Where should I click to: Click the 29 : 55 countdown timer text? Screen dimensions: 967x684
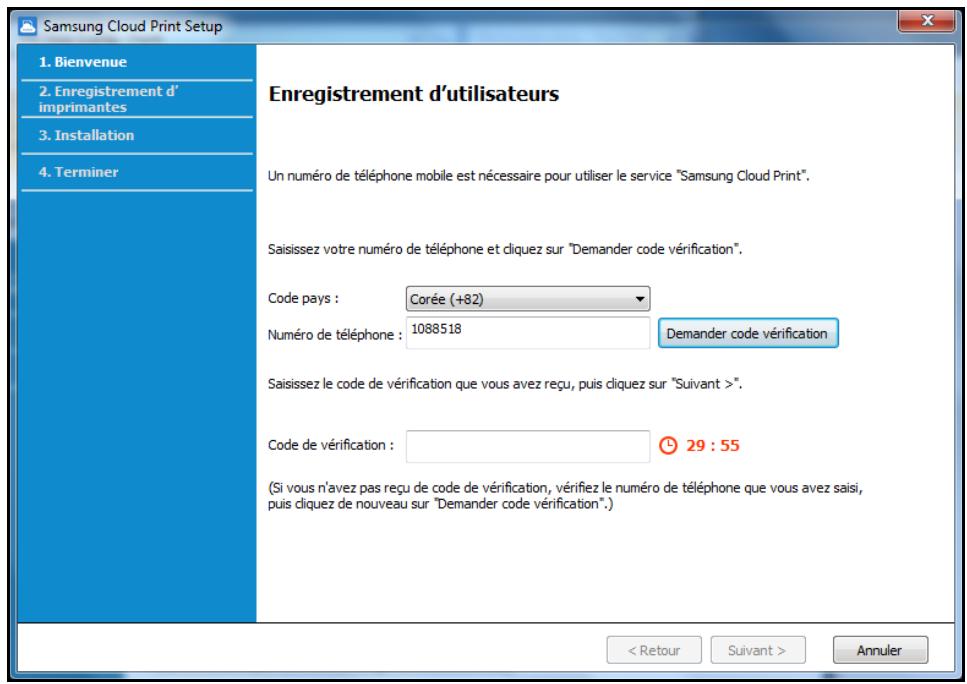(712, 445)
